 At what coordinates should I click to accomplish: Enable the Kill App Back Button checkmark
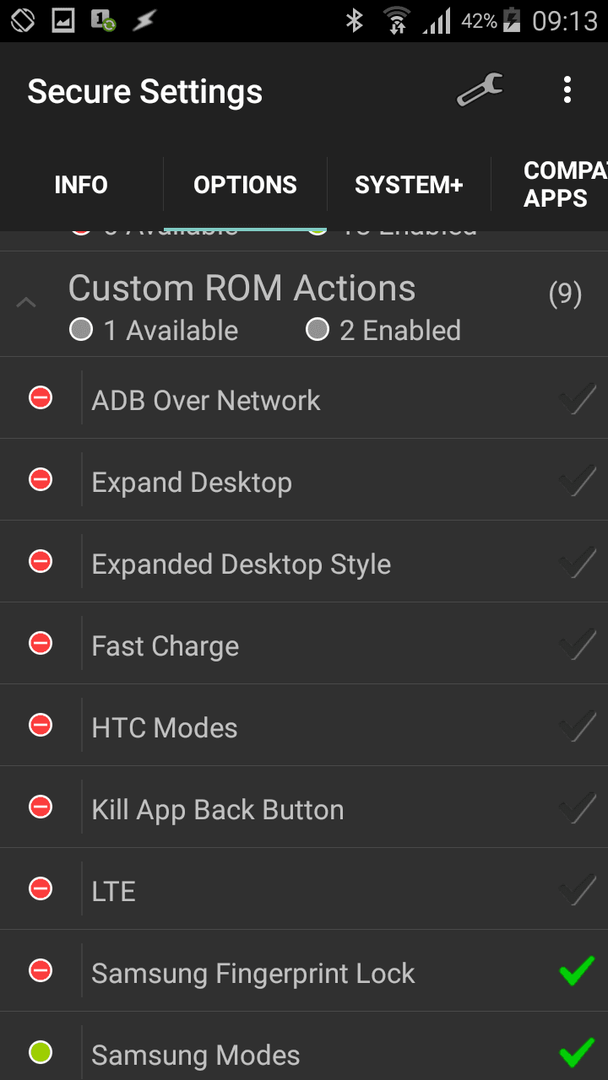coord(577,808)
